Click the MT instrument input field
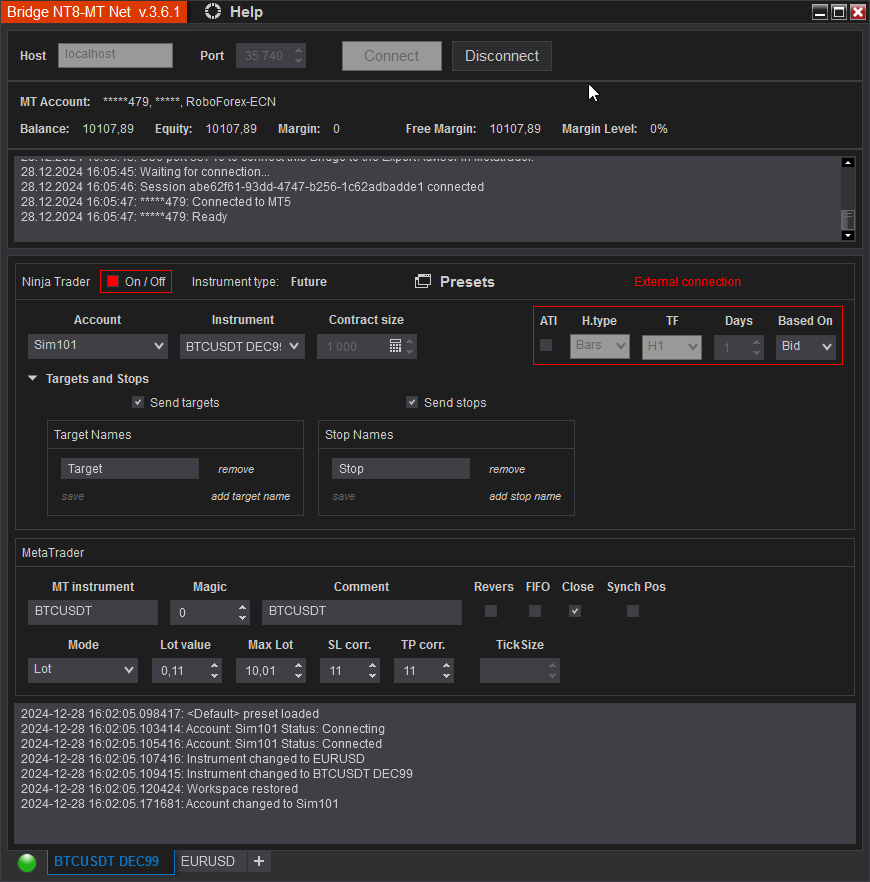Screen dimensions: 870x882 (x=93, y=611)
